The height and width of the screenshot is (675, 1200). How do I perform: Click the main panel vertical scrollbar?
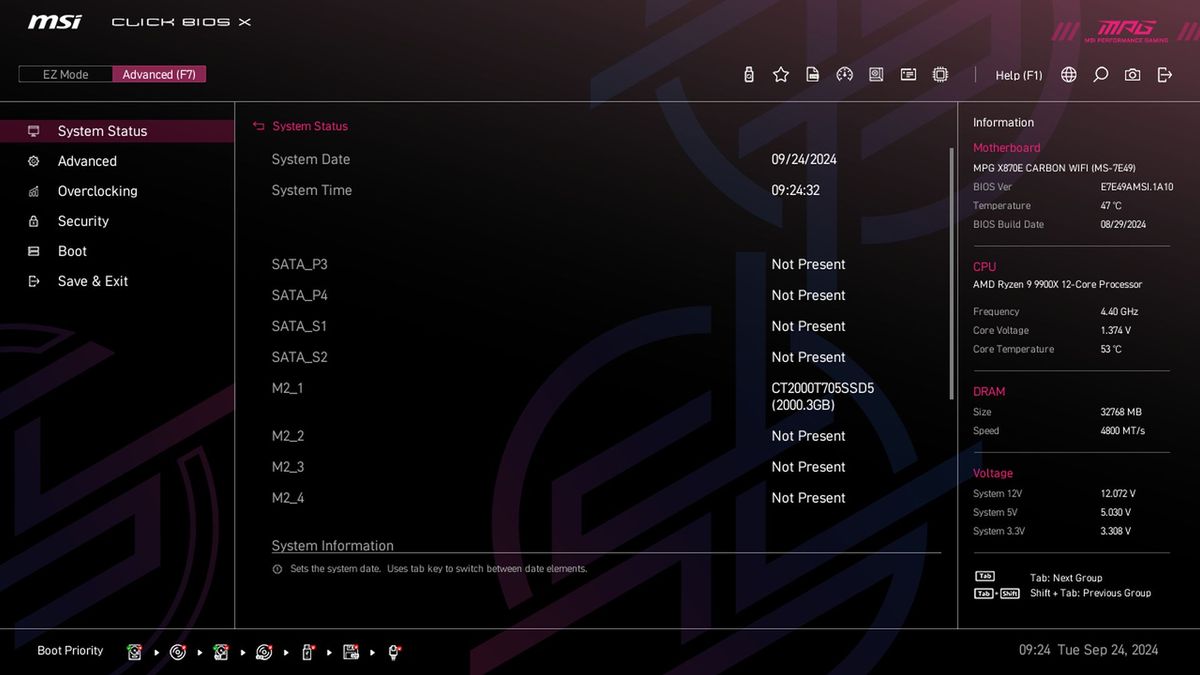951,274
